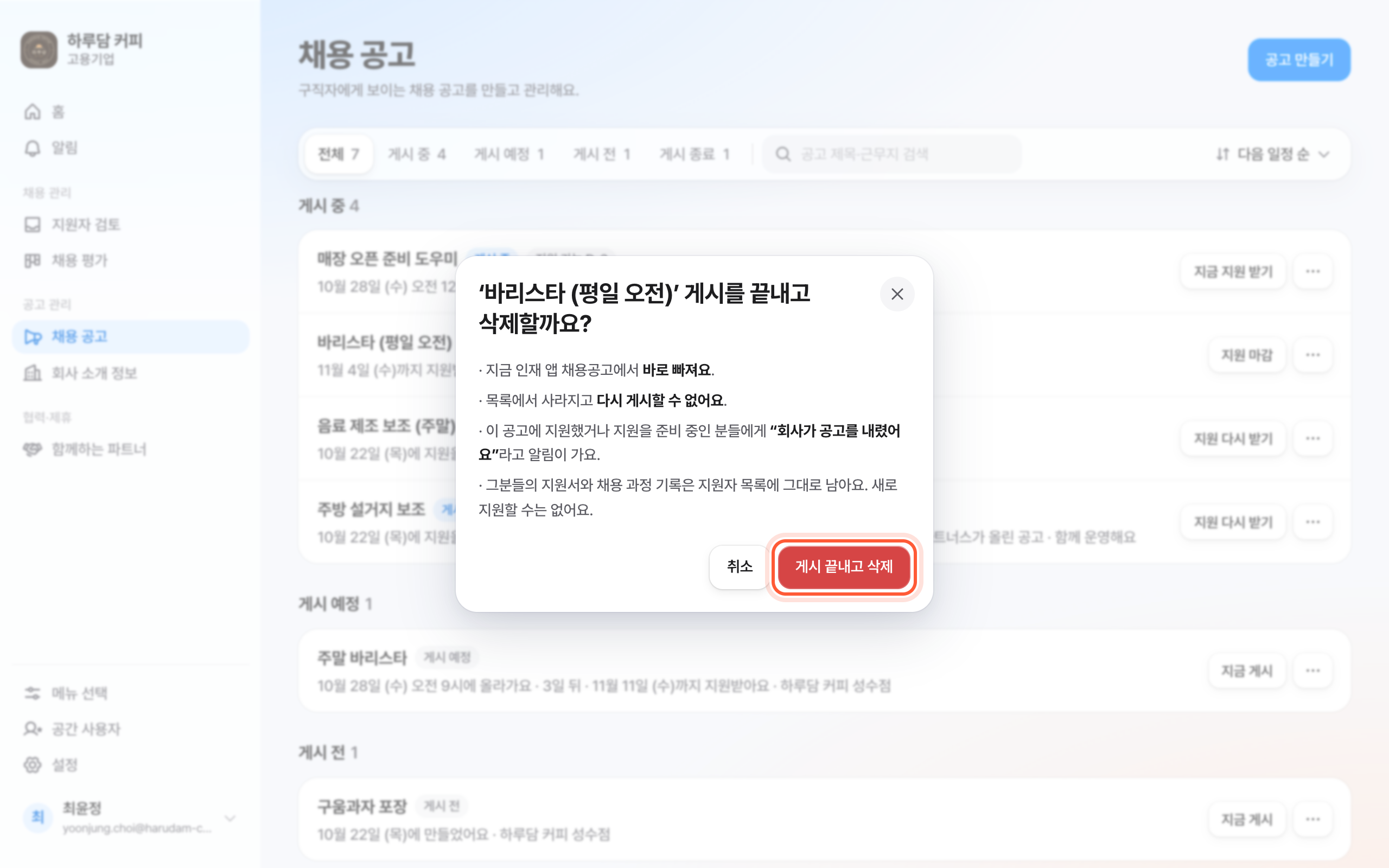Open more options for 주말 바리스타
Viewport: 1389px width, 868px height.
tap(1312, 671)
